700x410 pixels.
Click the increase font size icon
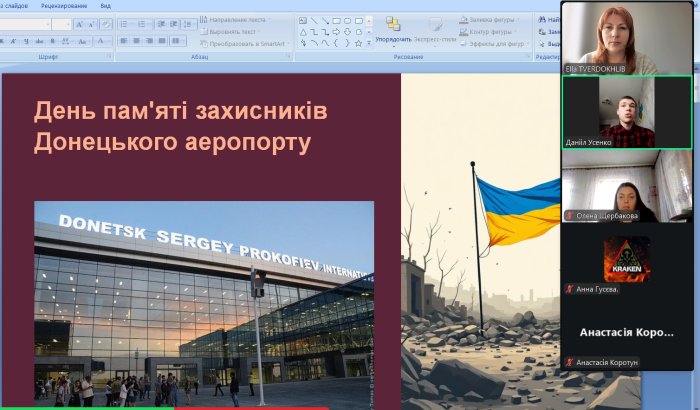coord(79,23)
